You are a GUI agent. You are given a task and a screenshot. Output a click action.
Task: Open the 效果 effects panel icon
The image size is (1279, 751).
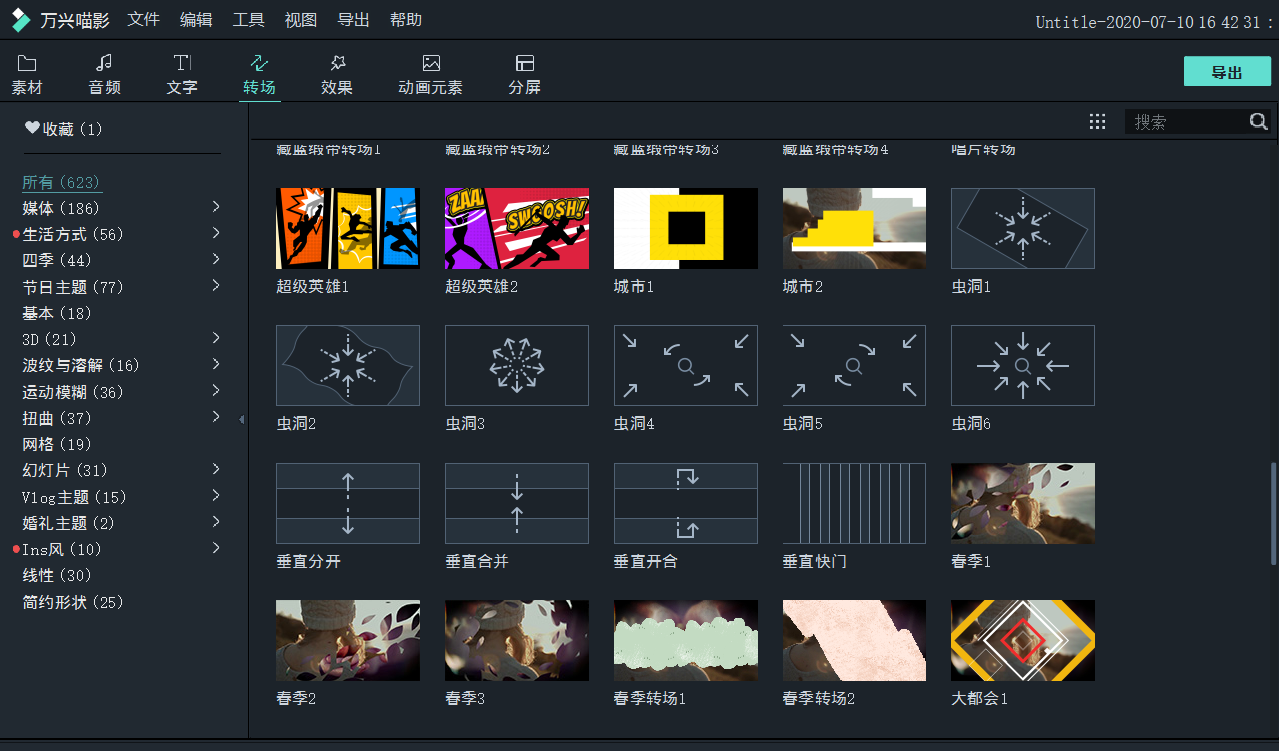click(x=337, y=64)
